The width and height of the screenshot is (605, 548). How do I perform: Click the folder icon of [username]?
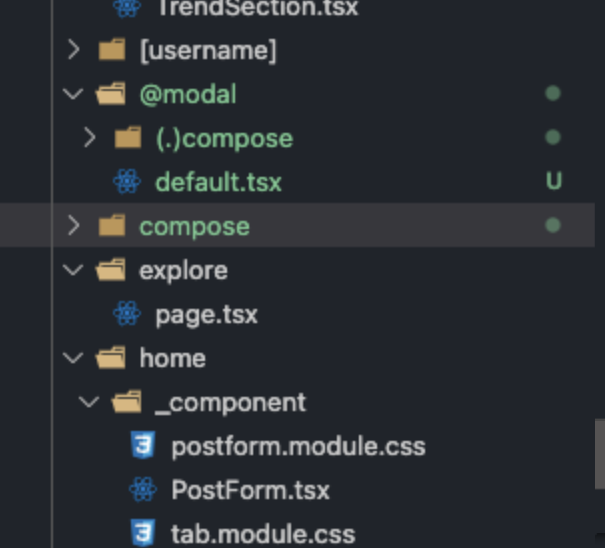[112, 49]
